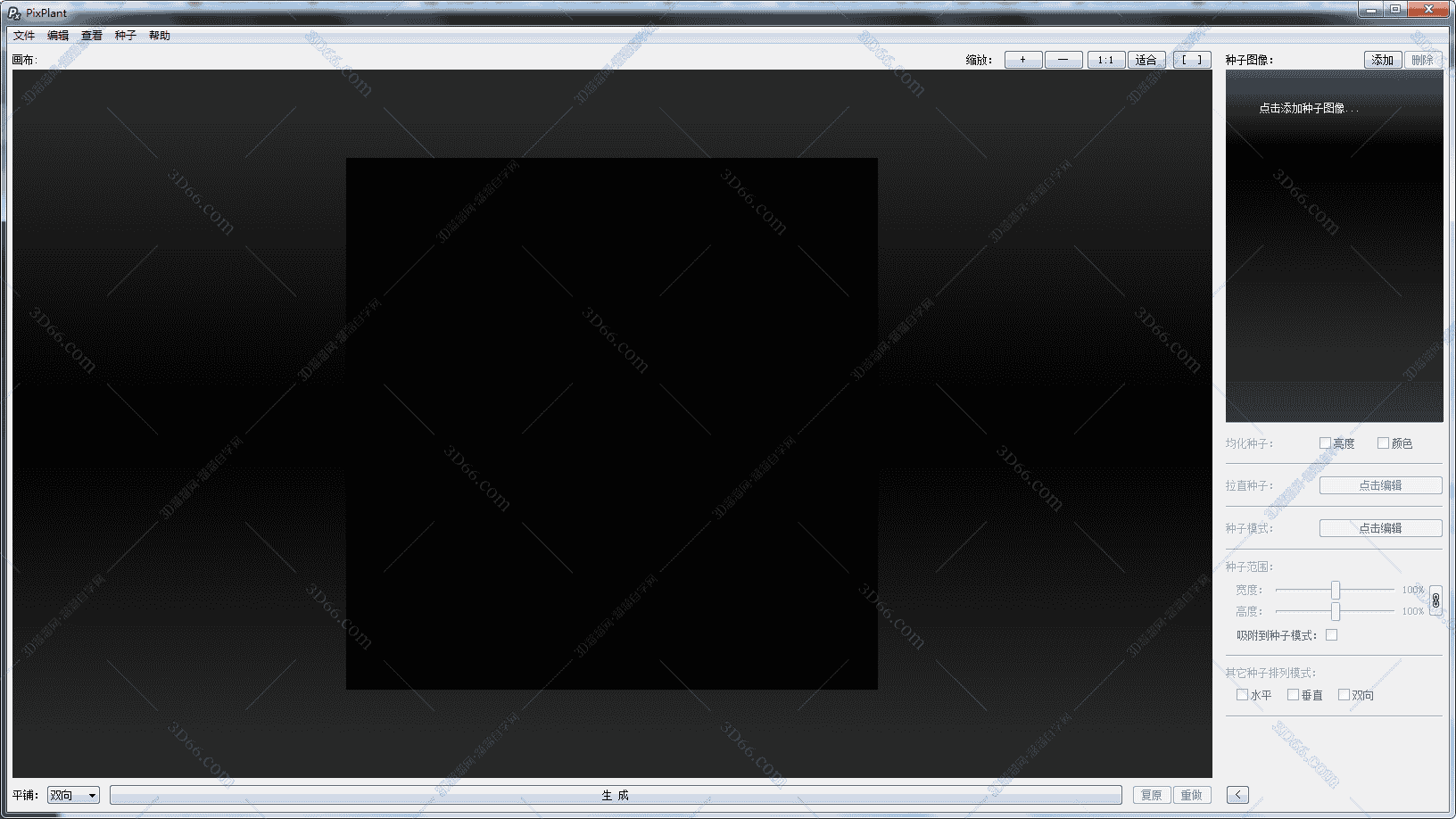Open the 种子 menu
The height and width of the screenshot is (819, 1456).
(x=125, y=36)
